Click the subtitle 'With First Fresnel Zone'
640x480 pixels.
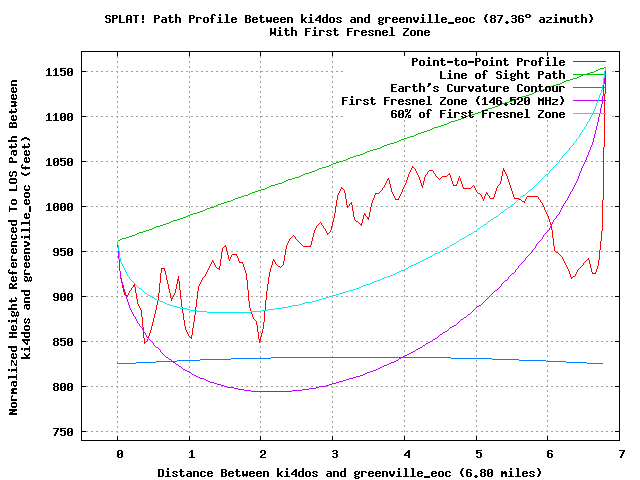pos(350,32)
